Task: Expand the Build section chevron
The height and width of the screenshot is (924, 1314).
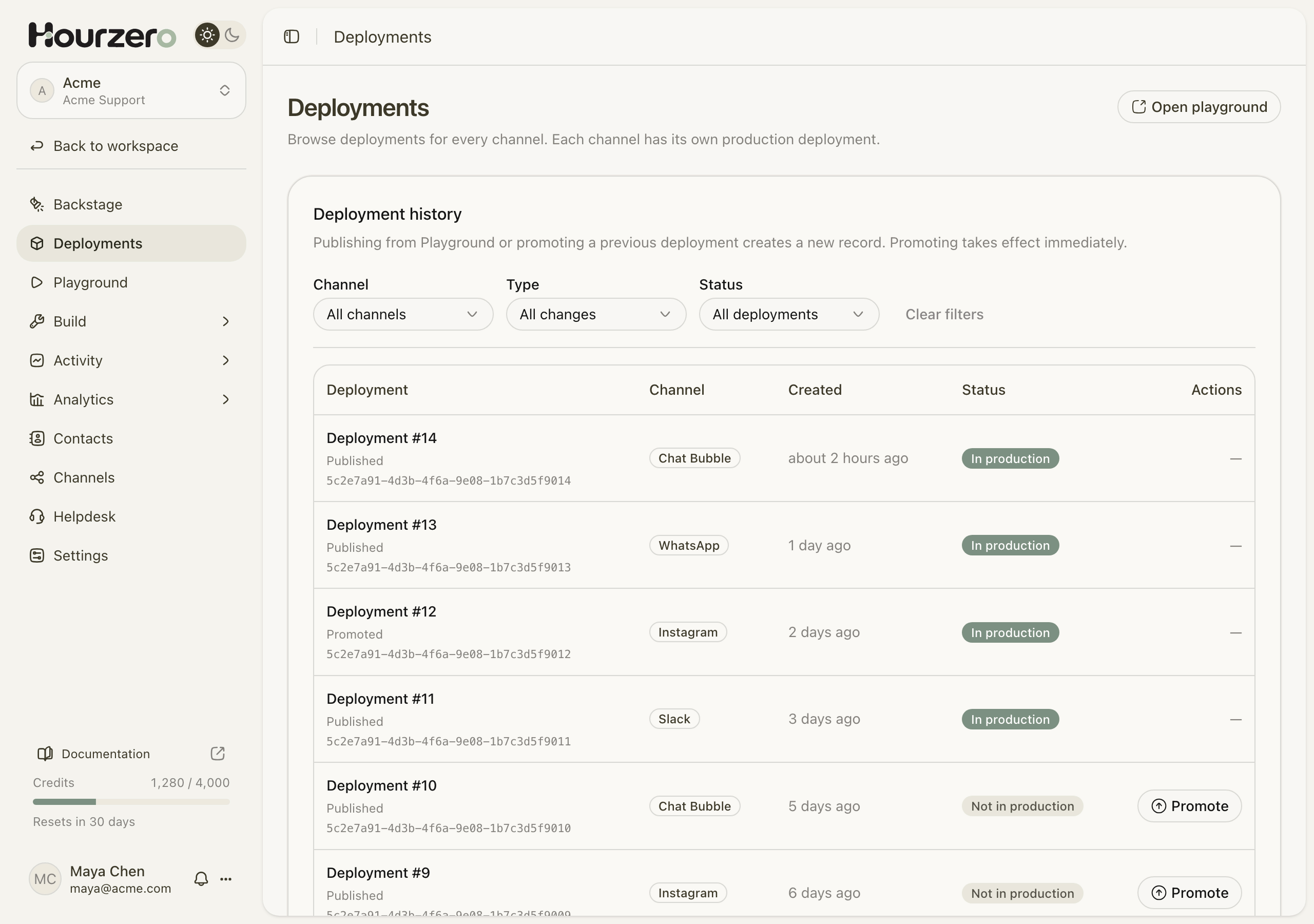Action: point(225,322)
